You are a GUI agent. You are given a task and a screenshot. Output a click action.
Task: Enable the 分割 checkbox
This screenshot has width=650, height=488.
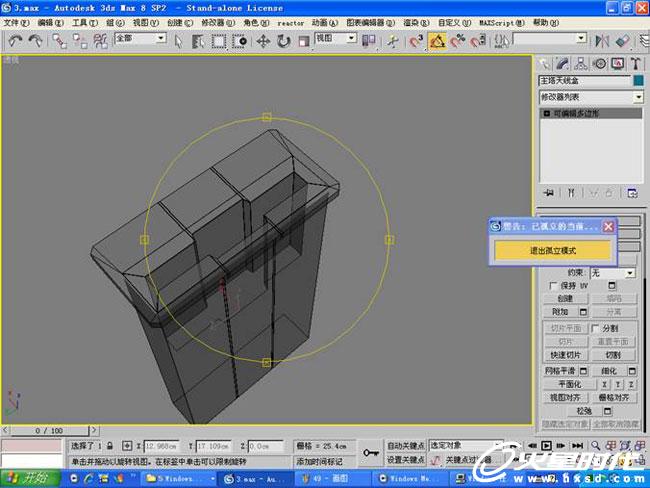click(595, 328)
